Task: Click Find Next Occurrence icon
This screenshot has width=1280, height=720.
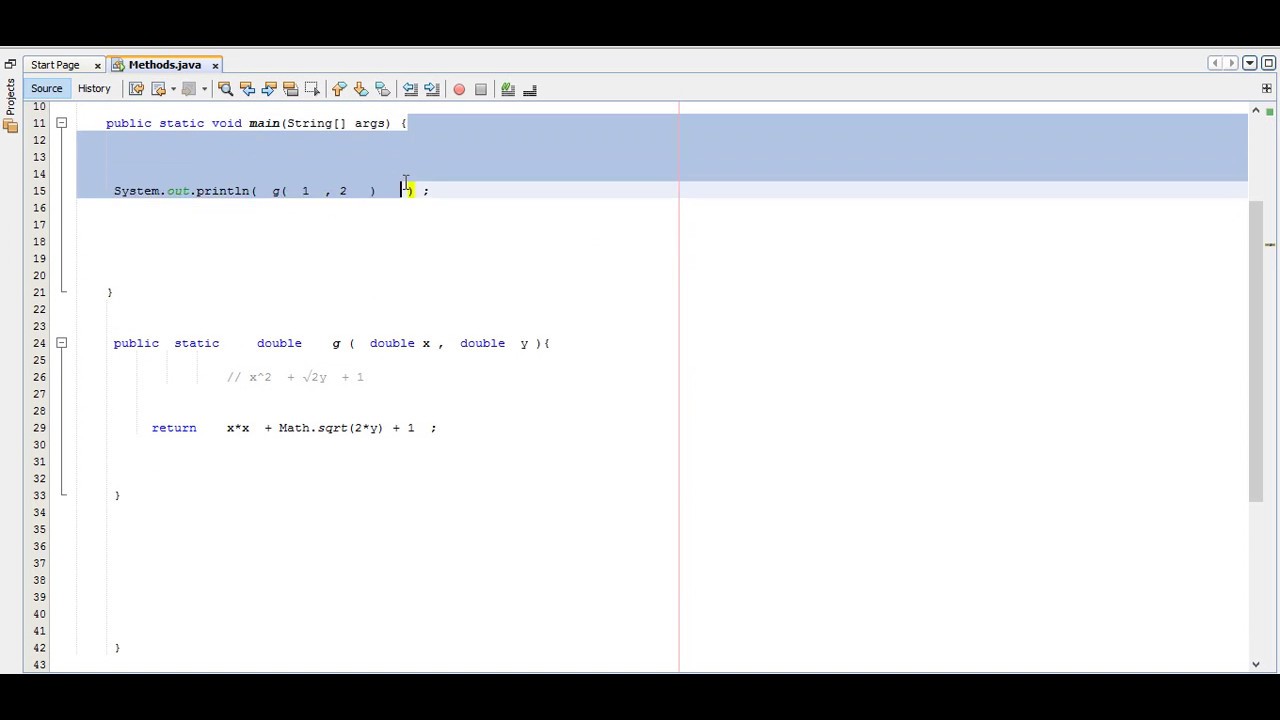Action: click(269, 89)
